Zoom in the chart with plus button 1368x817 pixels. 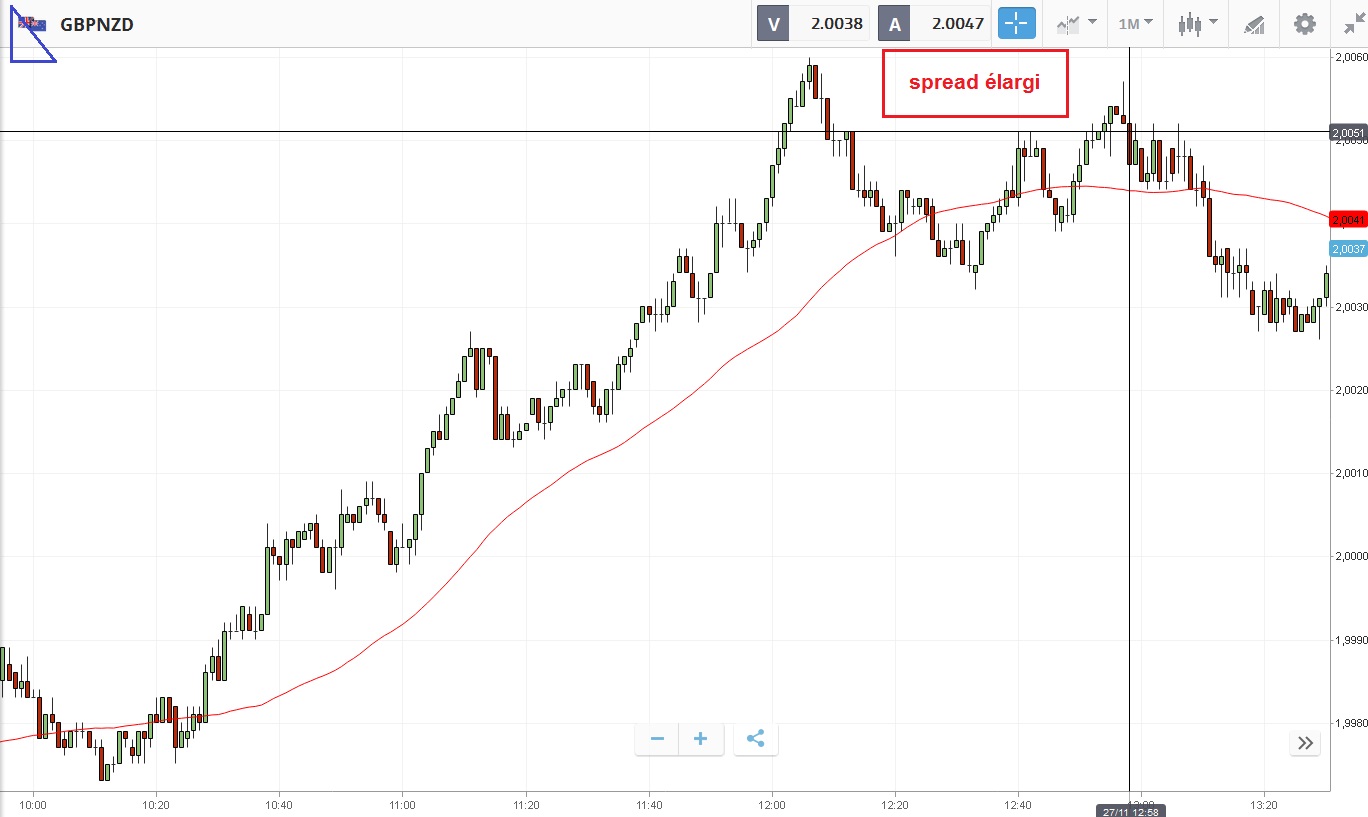(701, 739)
